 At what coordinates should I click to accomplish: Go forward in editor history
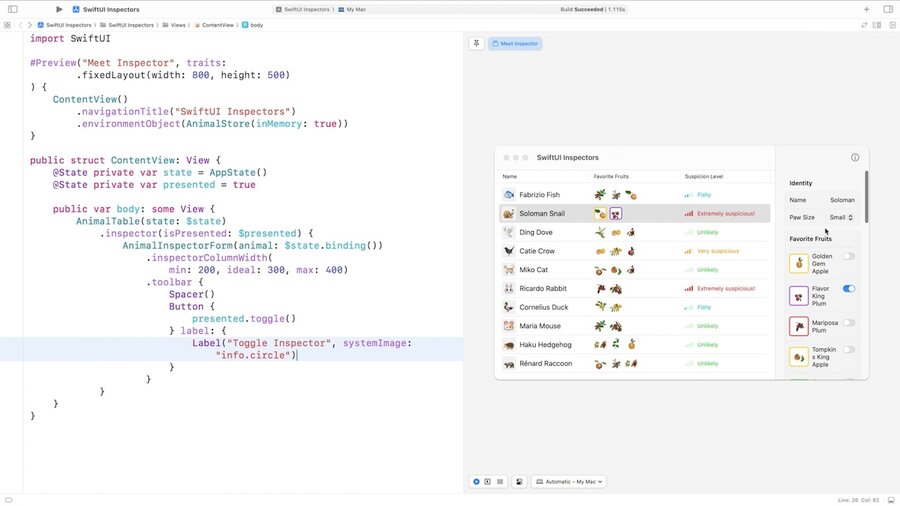point(30,25)
